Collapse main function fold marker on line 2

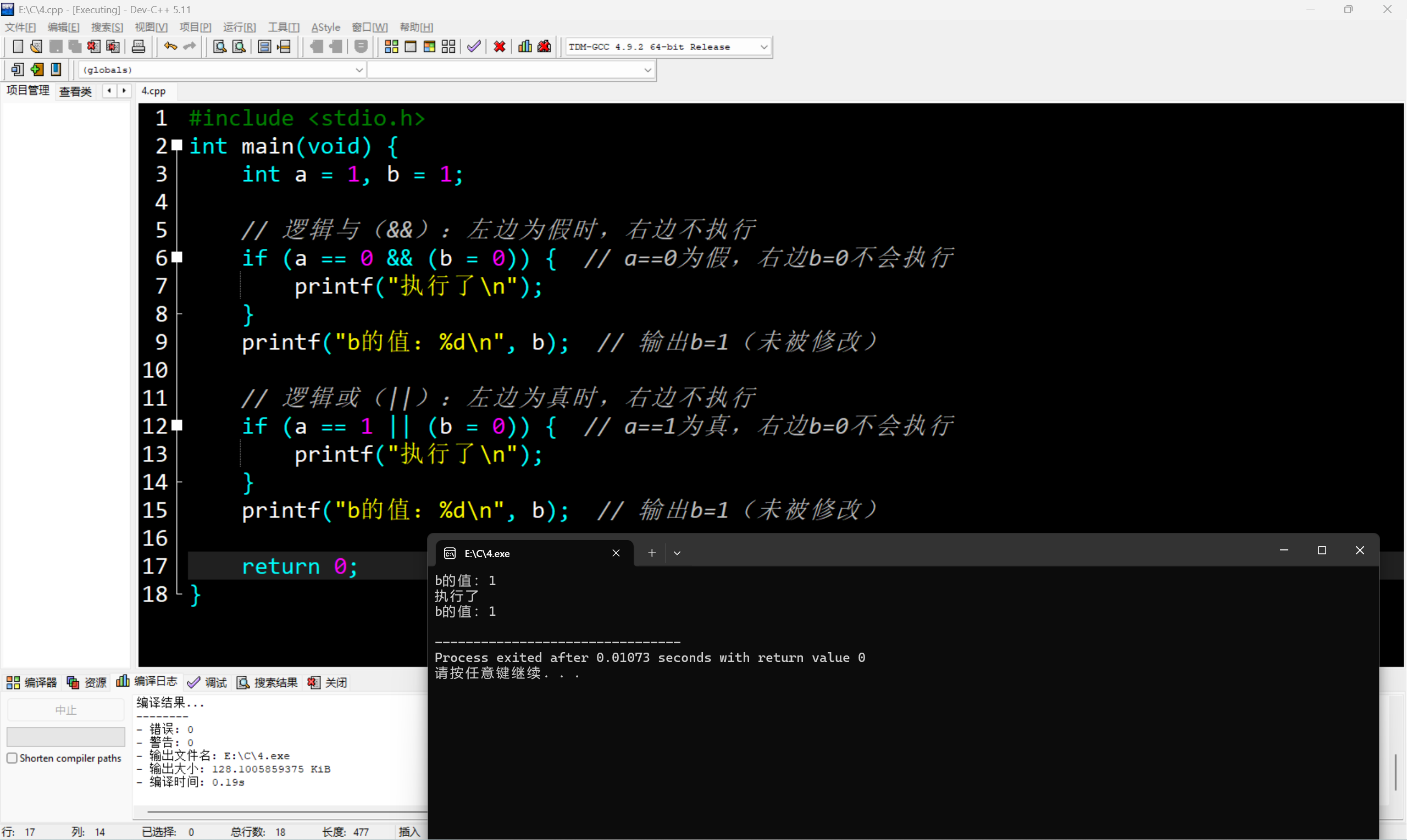click(x=177, y=146)
